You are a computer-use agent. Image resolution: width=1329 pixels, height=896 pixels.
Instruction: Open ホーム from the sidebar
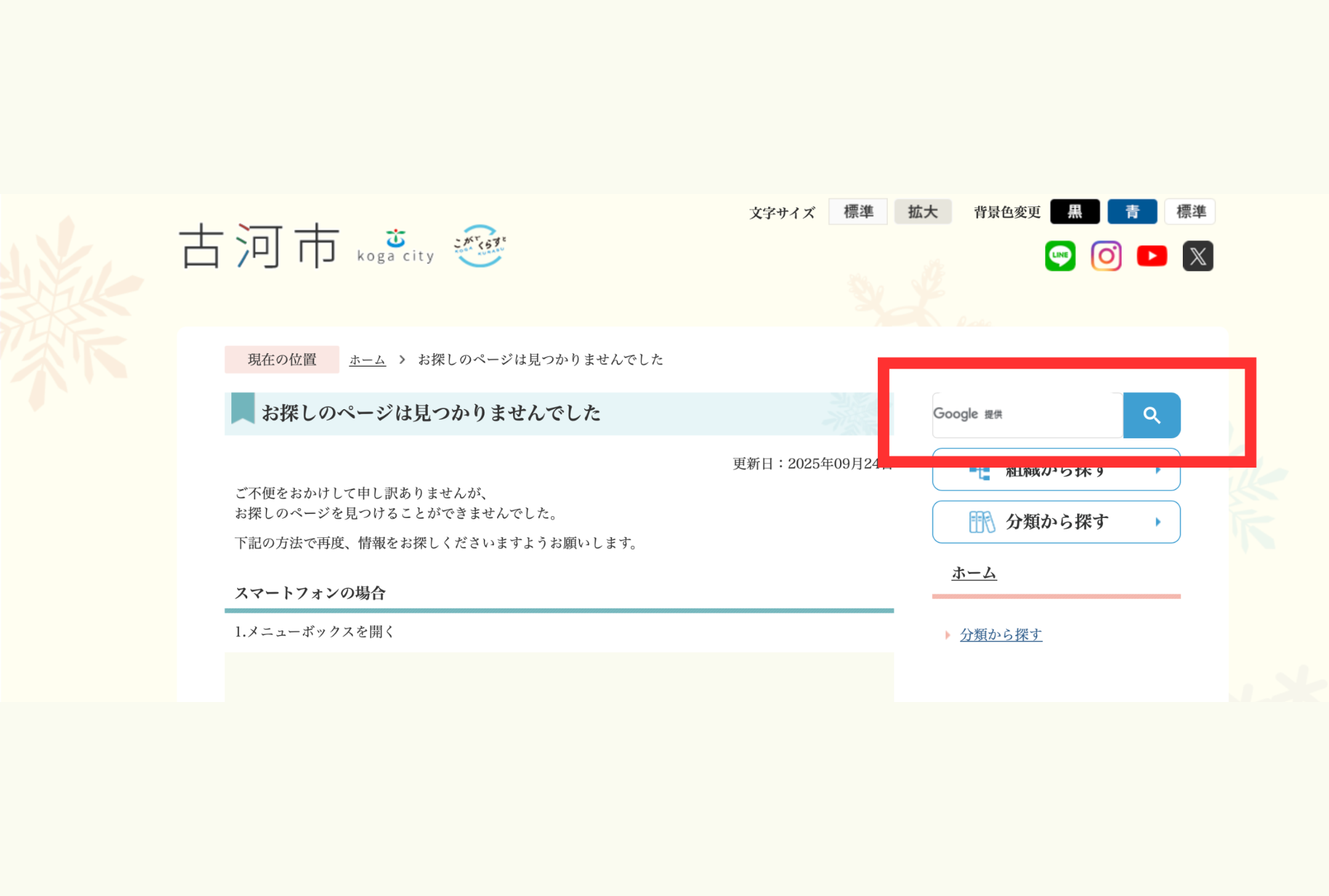coord(973,572)
